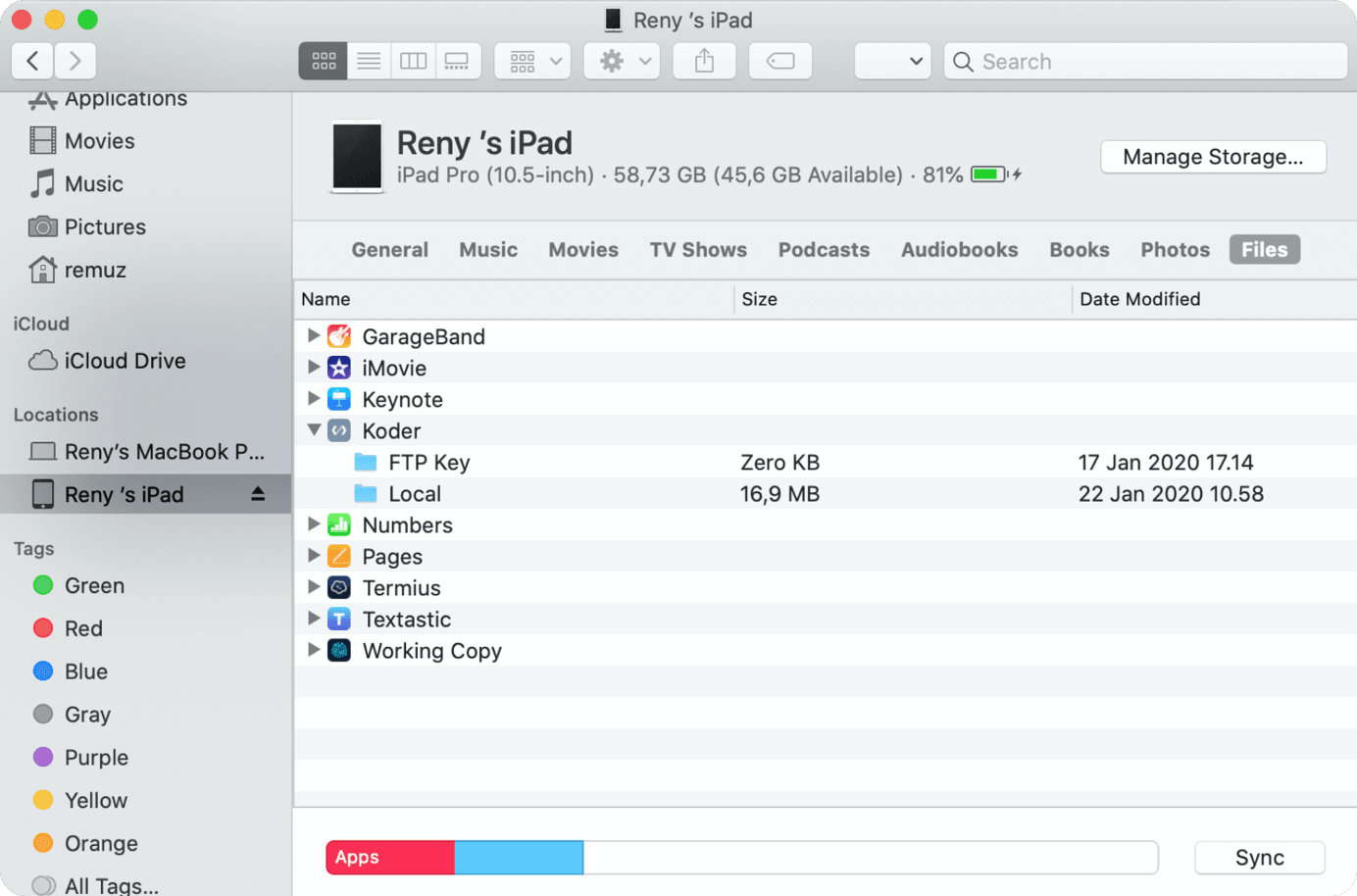Click the Koder app icon

[339, 430]
